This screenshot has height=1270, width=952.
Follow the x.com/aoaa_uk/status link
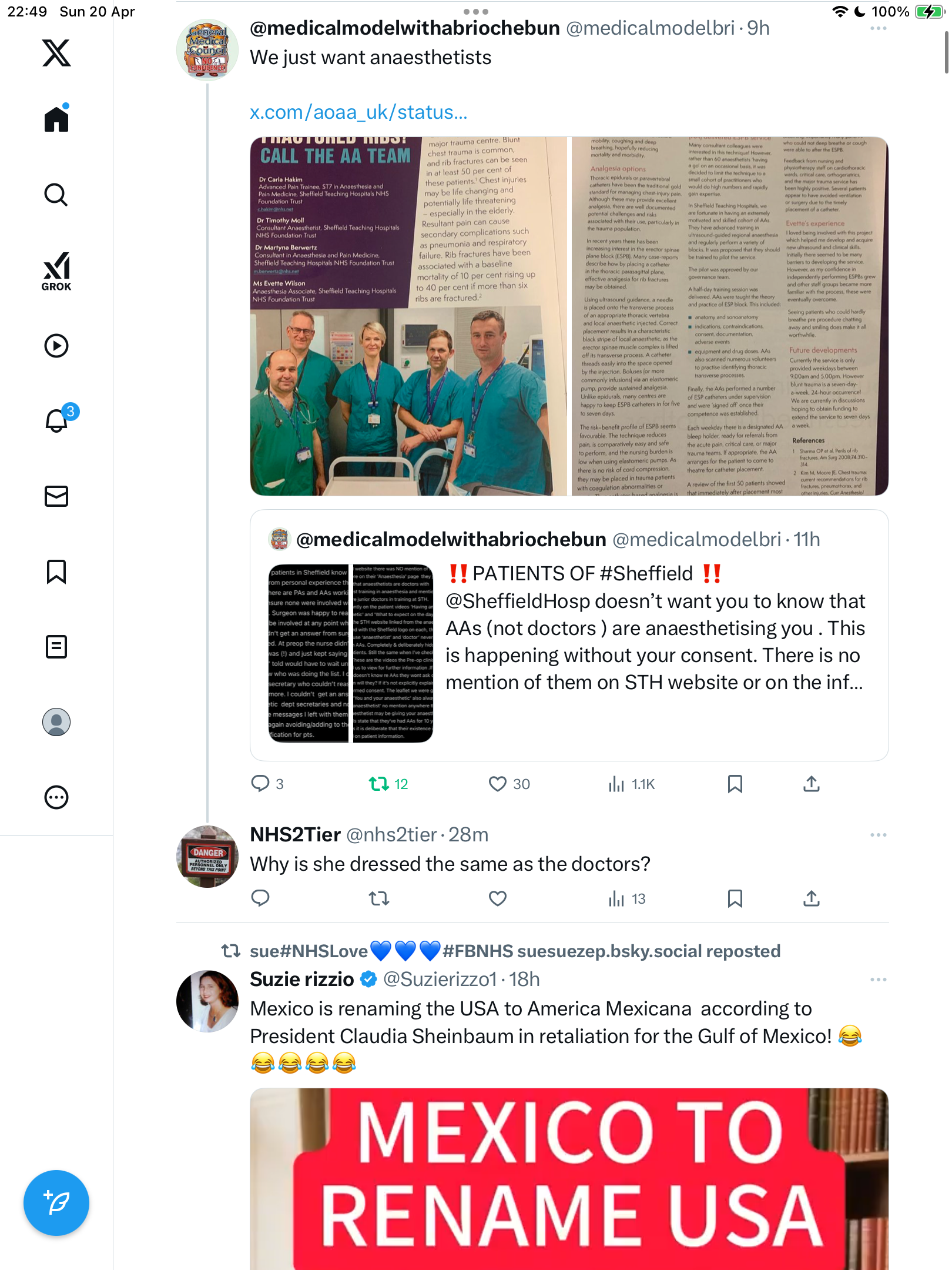click(x=358, y=112)
